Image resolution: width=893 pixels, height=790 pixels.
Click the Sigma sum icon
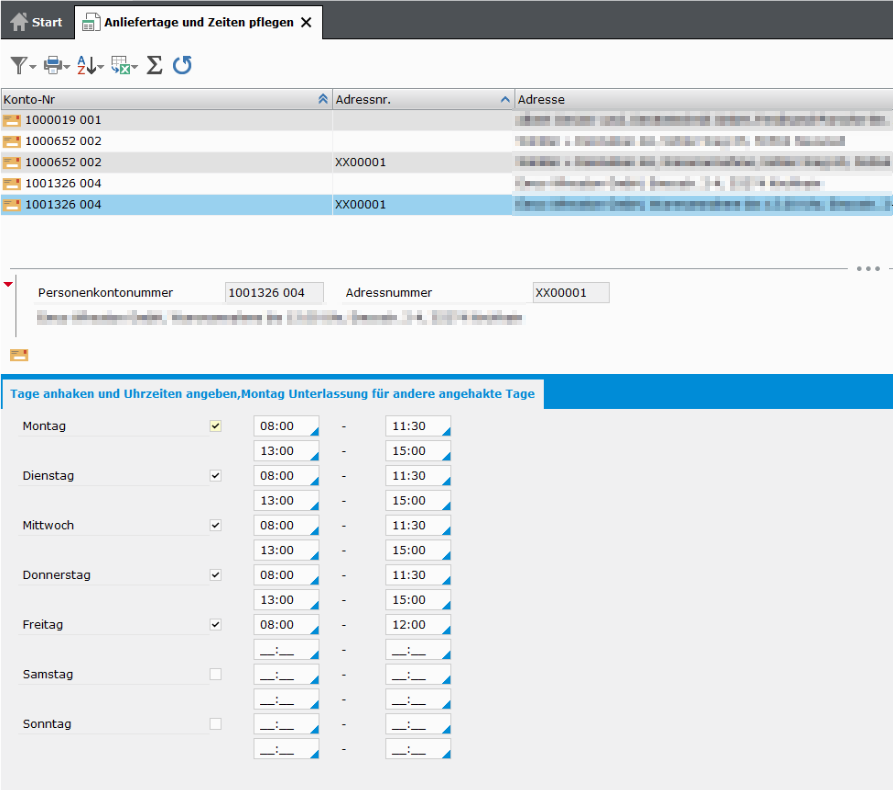(154, 65)
